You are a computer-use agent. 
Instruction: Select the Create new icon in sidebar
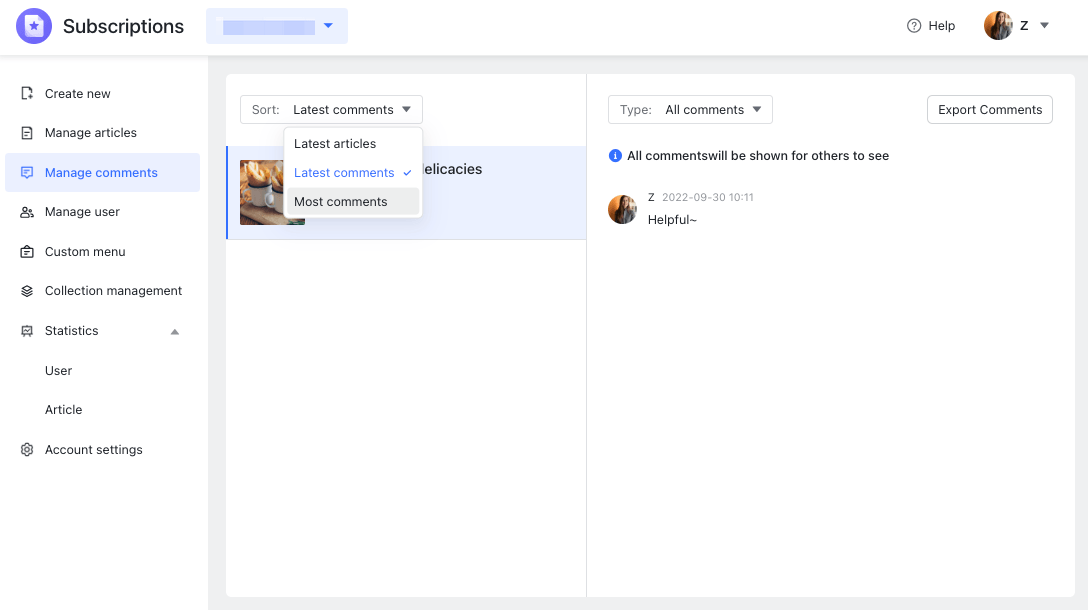tap(26, 93)
